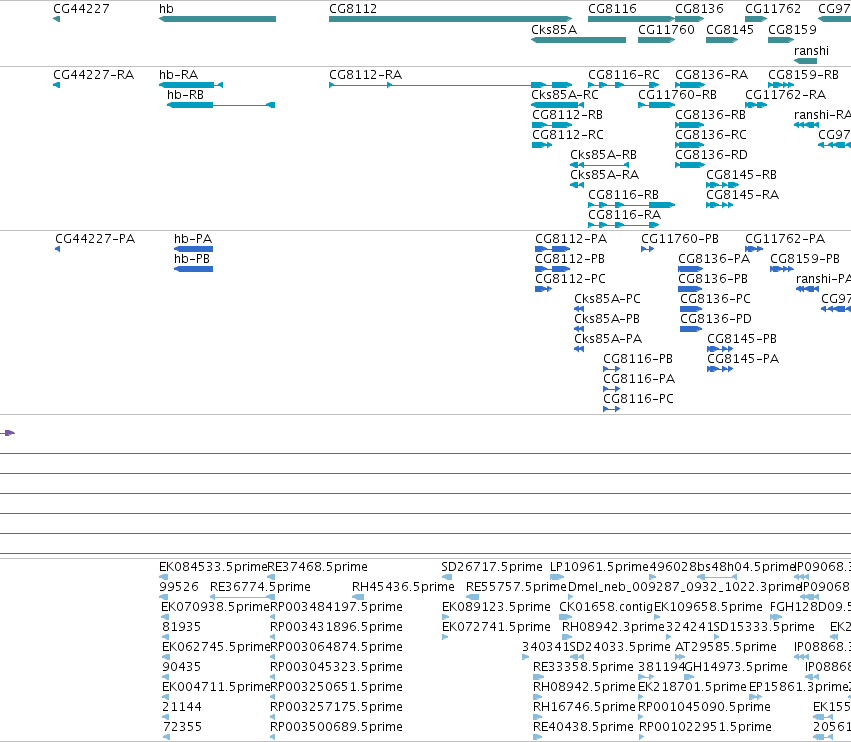Image resolution: width=851 pixels, height=742 pixels.
Task: Click the EK084533.5prime EST label
Action: click(213, 567)
